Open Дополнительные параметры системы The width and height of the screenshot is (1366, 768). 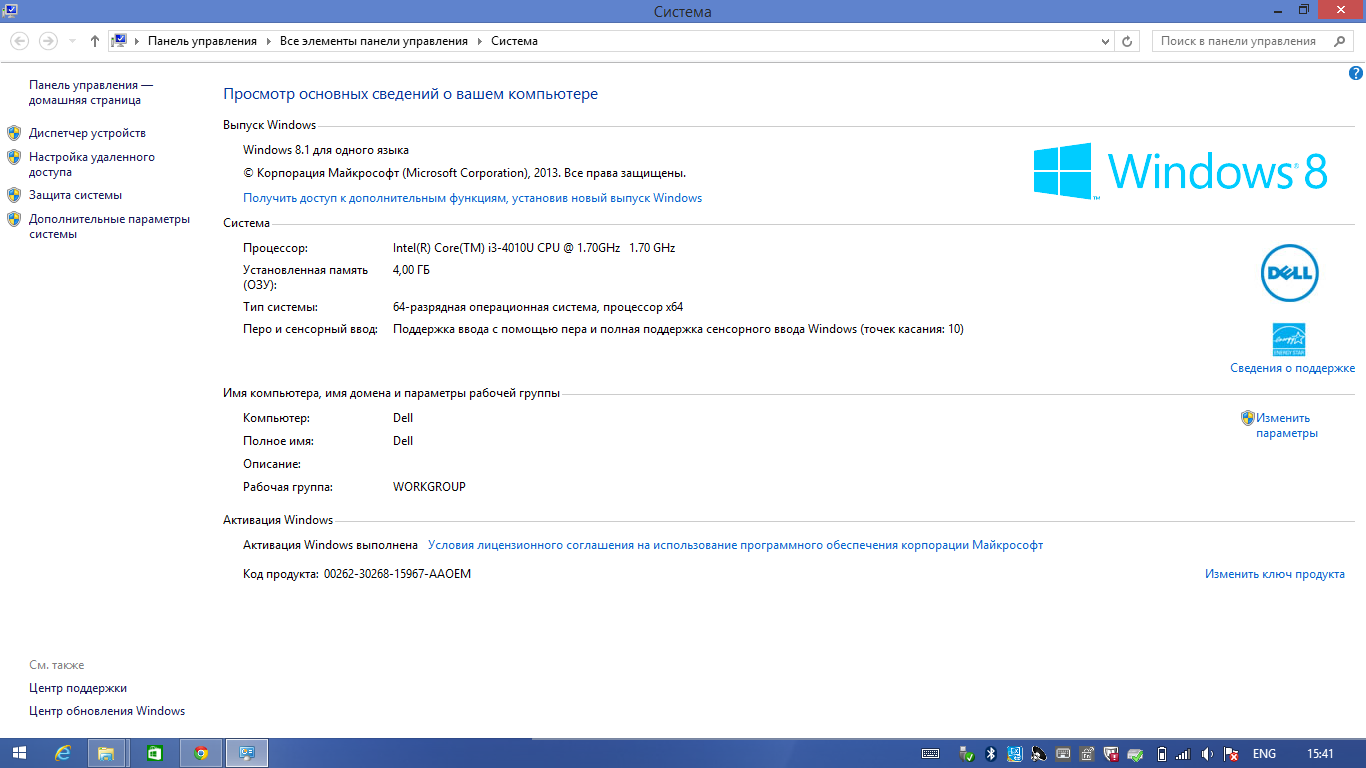click(109, 226)
